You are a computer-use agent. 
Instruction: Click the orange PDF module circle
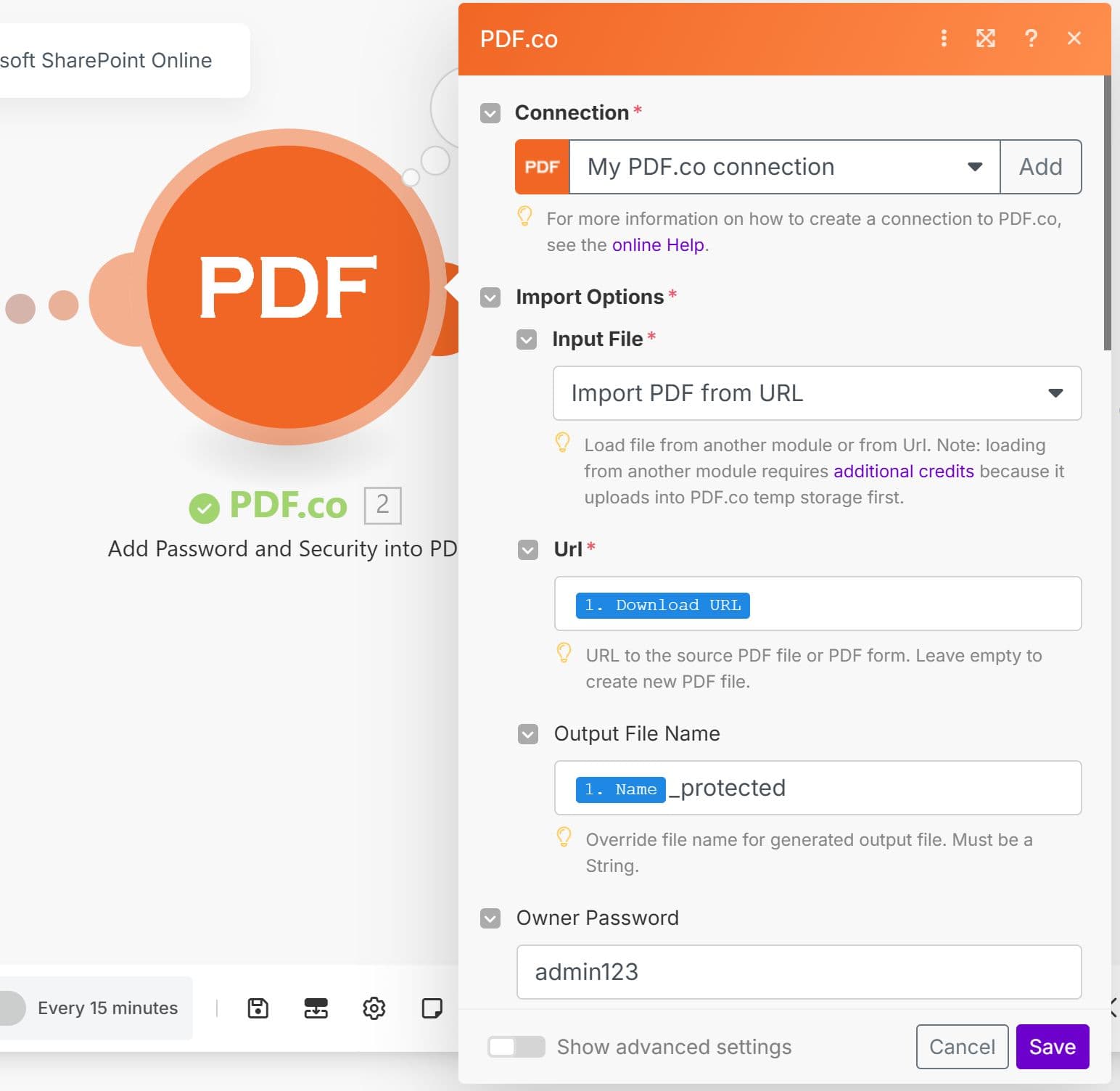pyautogui.click(x=288, y=288)
